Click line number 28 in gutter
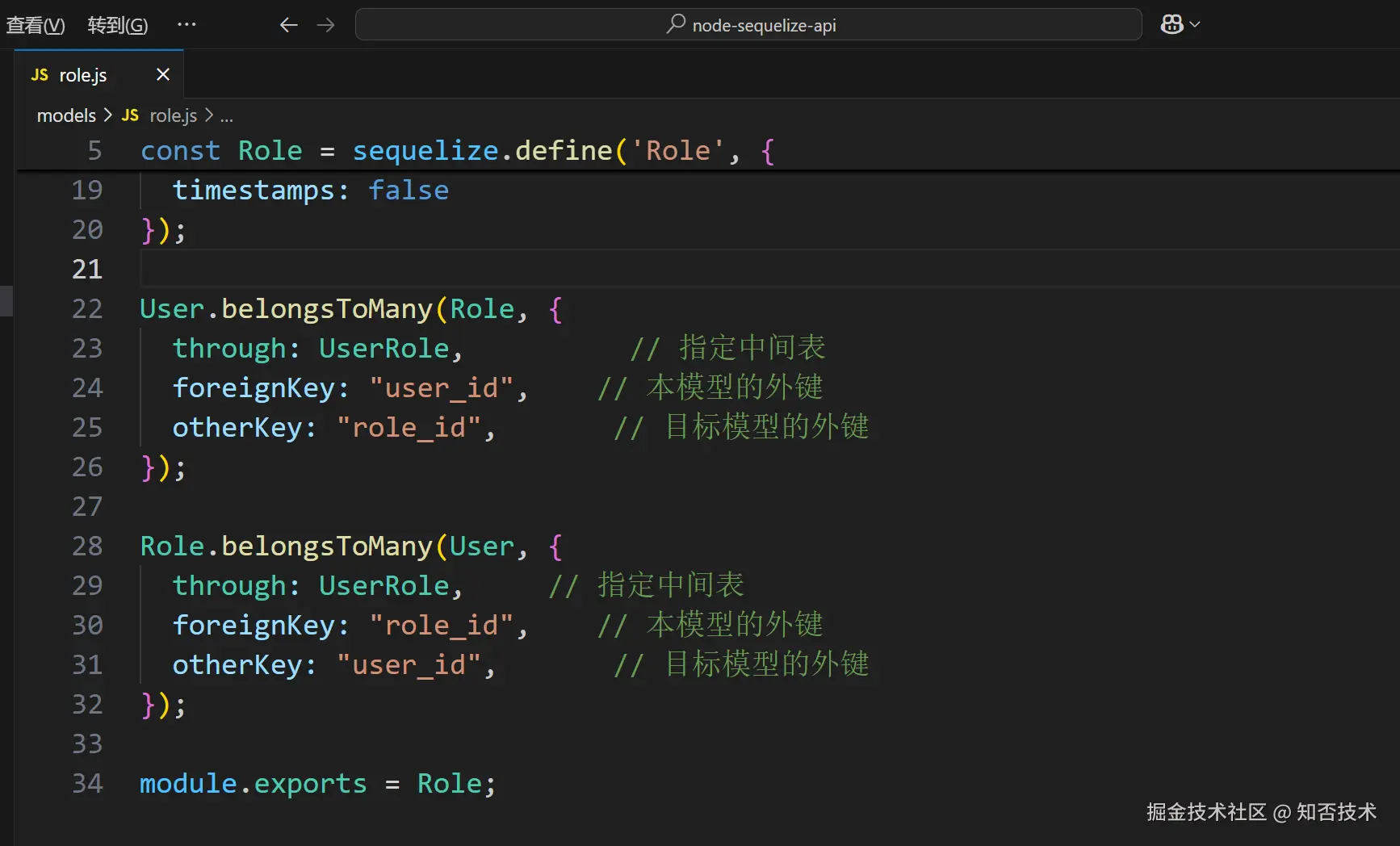Image resolution: width=1400 pixels, height=846 pixels. point(87,547)
